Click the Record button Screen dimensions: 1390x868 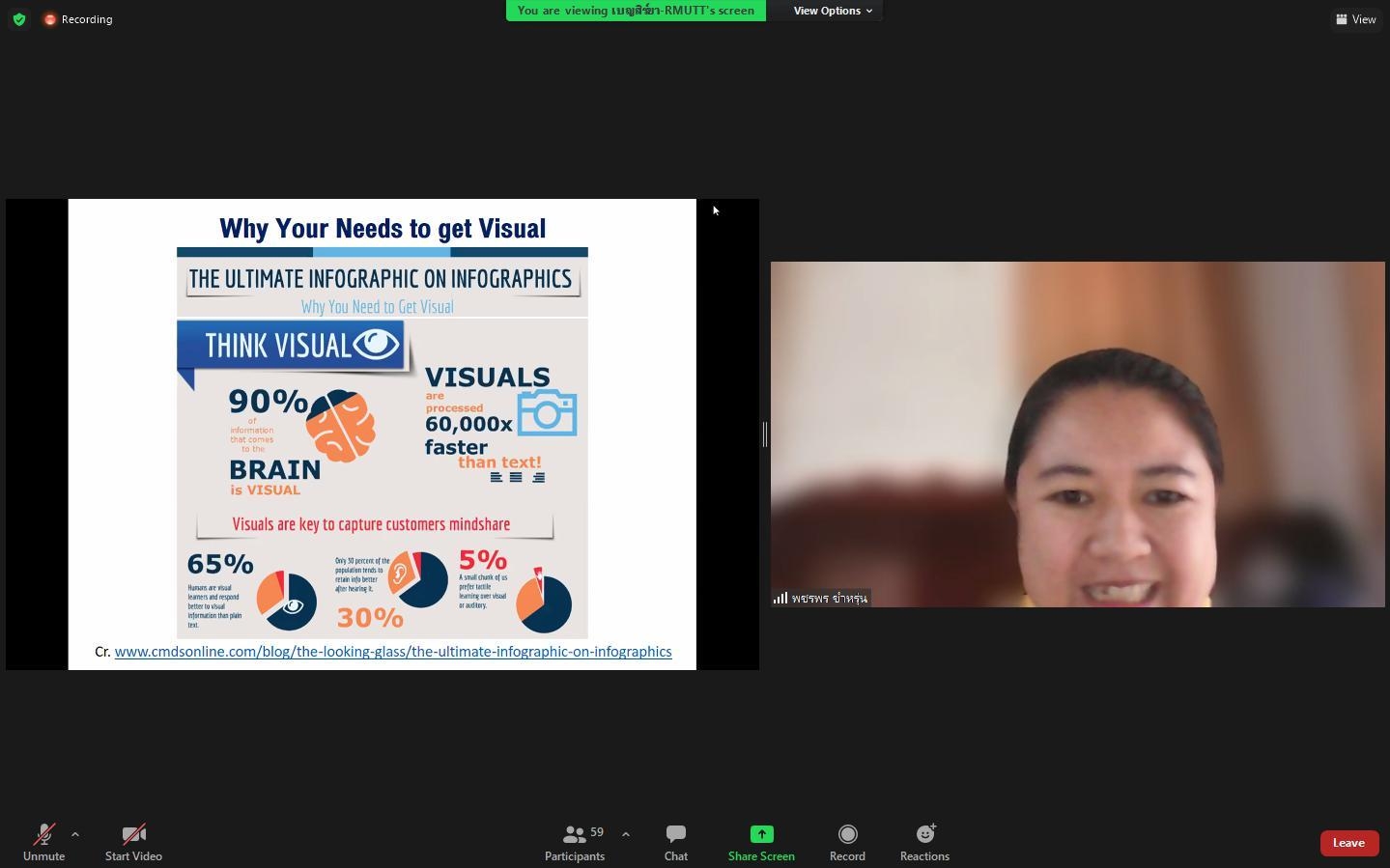tap(847, 842)
